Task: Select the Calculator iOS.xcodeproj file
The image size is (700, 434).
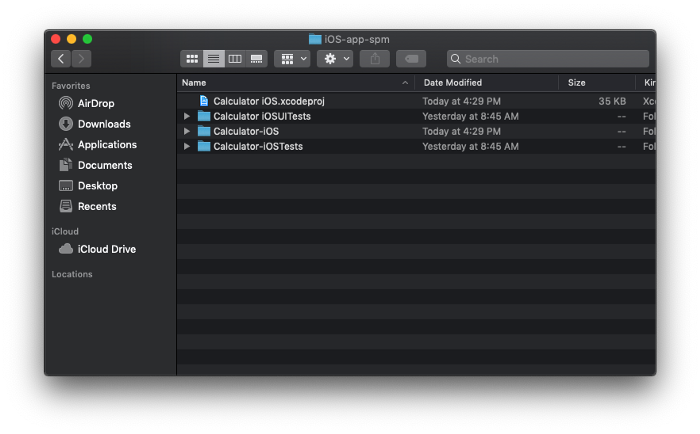Action: pos(416,101)
